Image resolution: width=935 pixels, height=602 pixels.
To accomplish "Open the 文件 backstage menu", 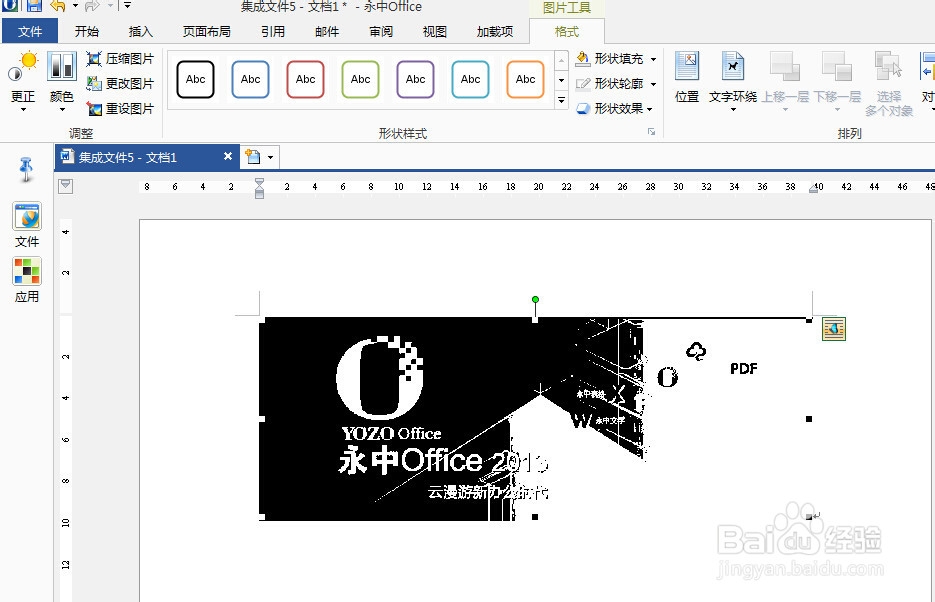I will pyautogui.click(x=31, y=31).
